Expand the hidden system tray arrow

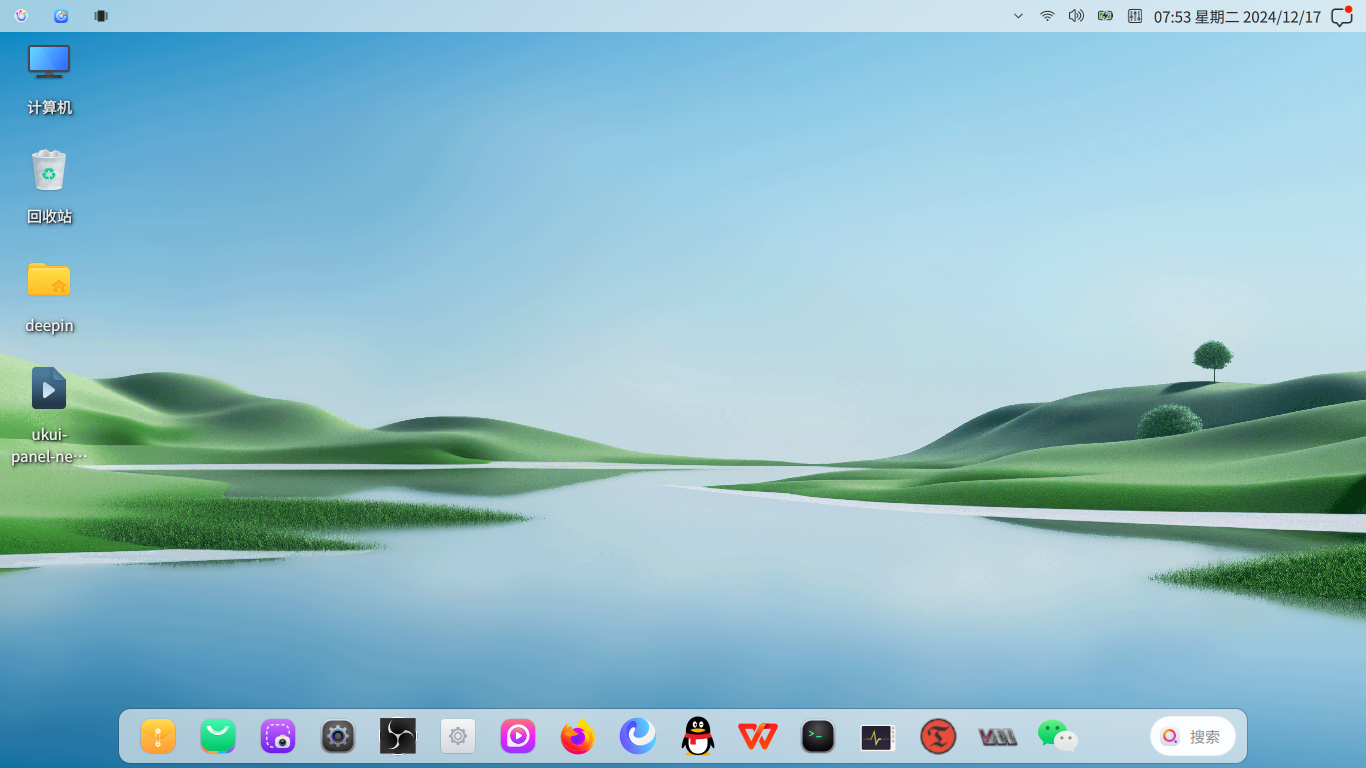coord(1018,16)
